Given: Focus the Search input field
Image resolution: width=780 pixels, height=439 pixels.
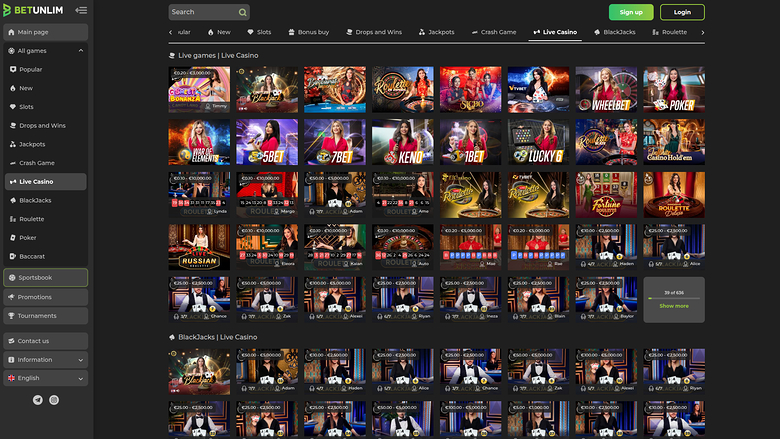Looking at the screenshot, I should pyautogui.click(x=202, y=12).
